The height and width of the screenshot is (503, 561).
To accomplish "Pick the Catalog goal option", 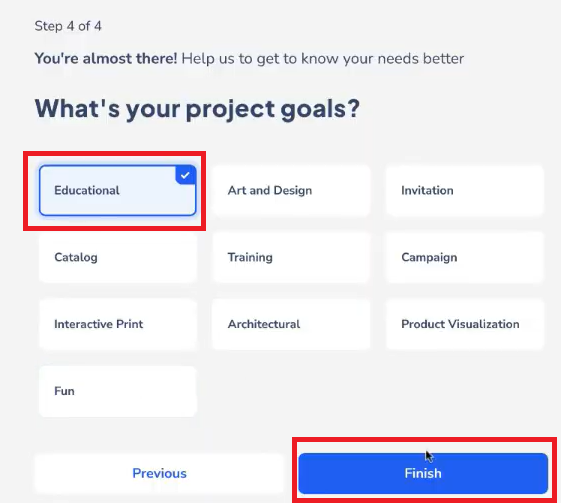I will point(118,257).
